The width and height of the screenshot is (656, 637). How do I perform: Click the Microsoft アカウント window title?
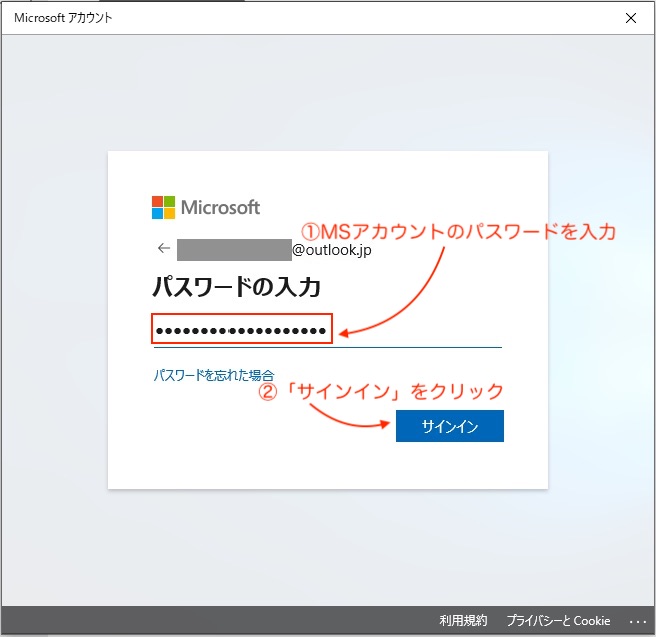pos(63,18)
